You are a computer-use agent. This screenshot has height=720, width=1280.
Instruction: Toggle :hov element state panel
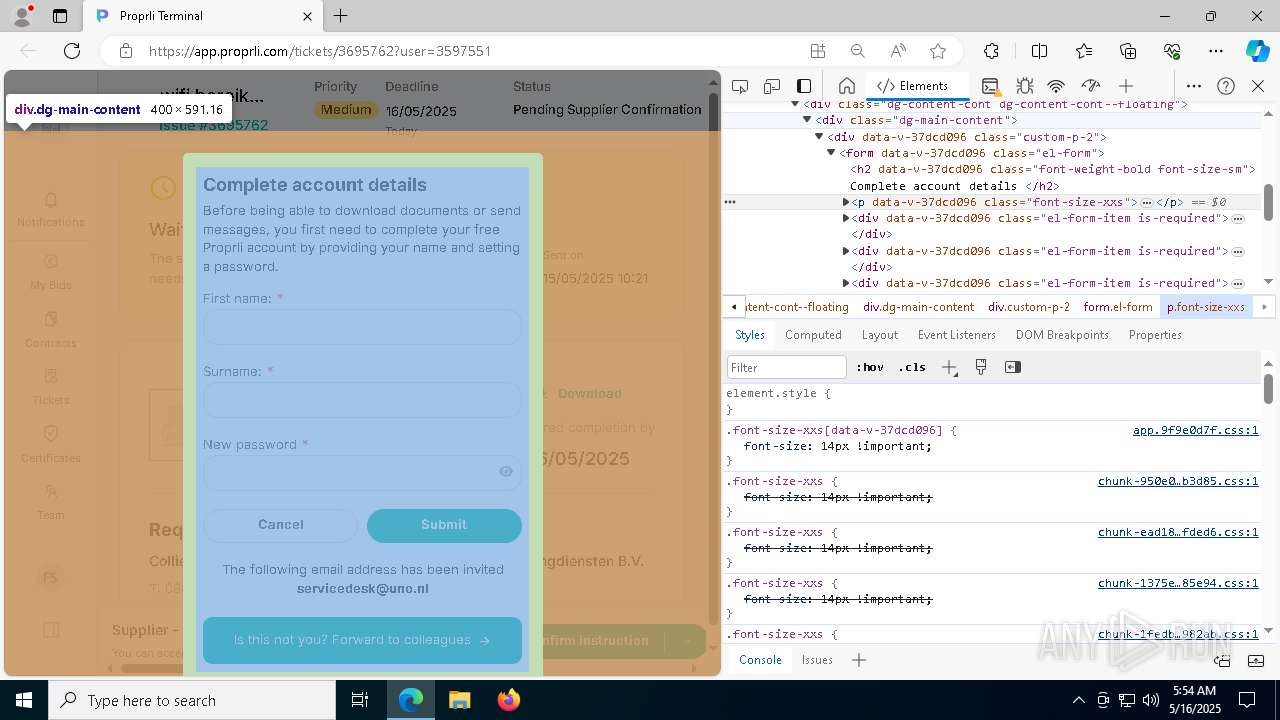click(870, 367)
